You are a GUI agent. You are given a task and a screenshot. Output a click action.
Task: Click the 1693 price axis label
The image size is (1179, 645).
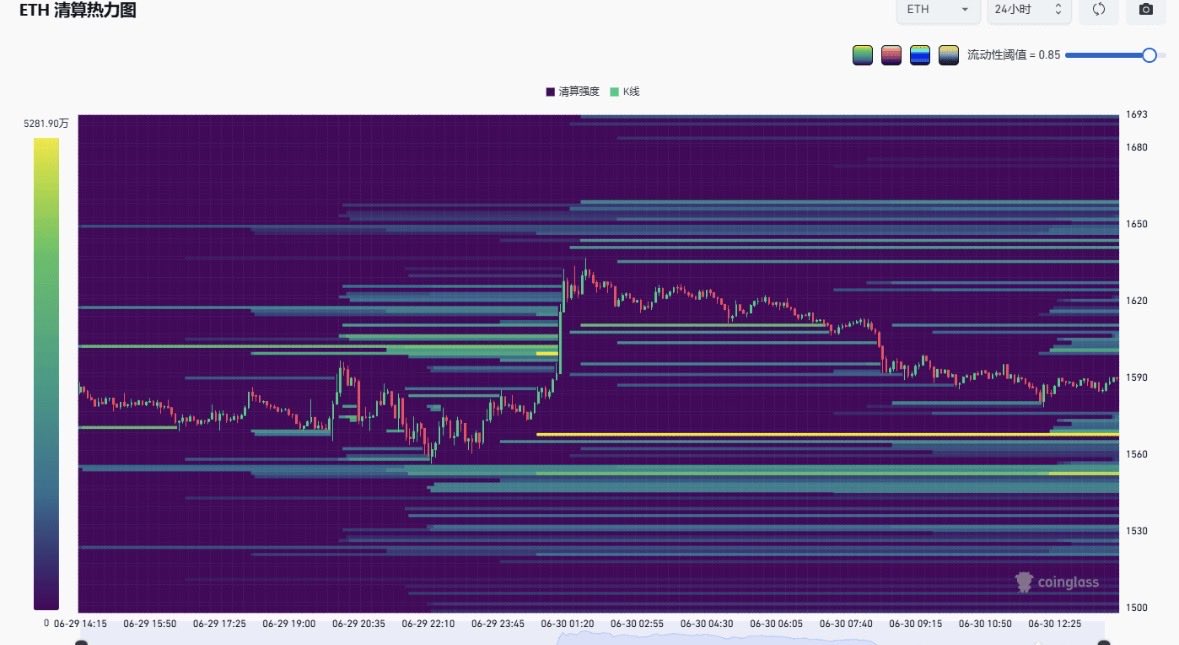(x=1136, y=114)
